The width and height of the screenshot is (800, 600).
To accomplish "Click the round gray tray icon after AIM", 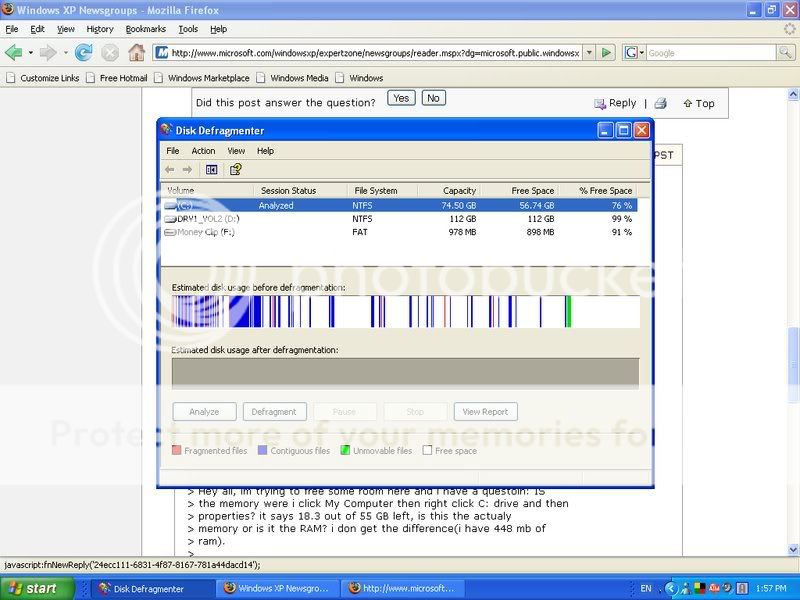I will [728, 589].
